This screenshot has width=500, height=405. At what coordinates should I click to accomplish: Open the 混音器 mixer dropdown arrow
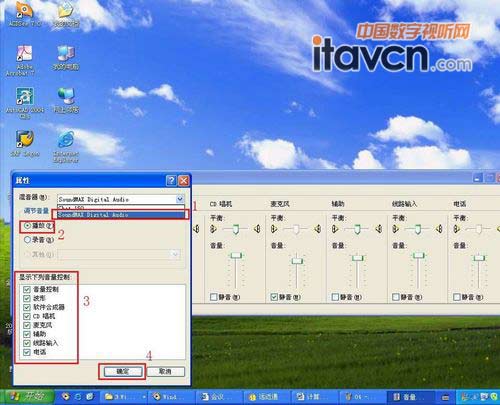(180, 199)
